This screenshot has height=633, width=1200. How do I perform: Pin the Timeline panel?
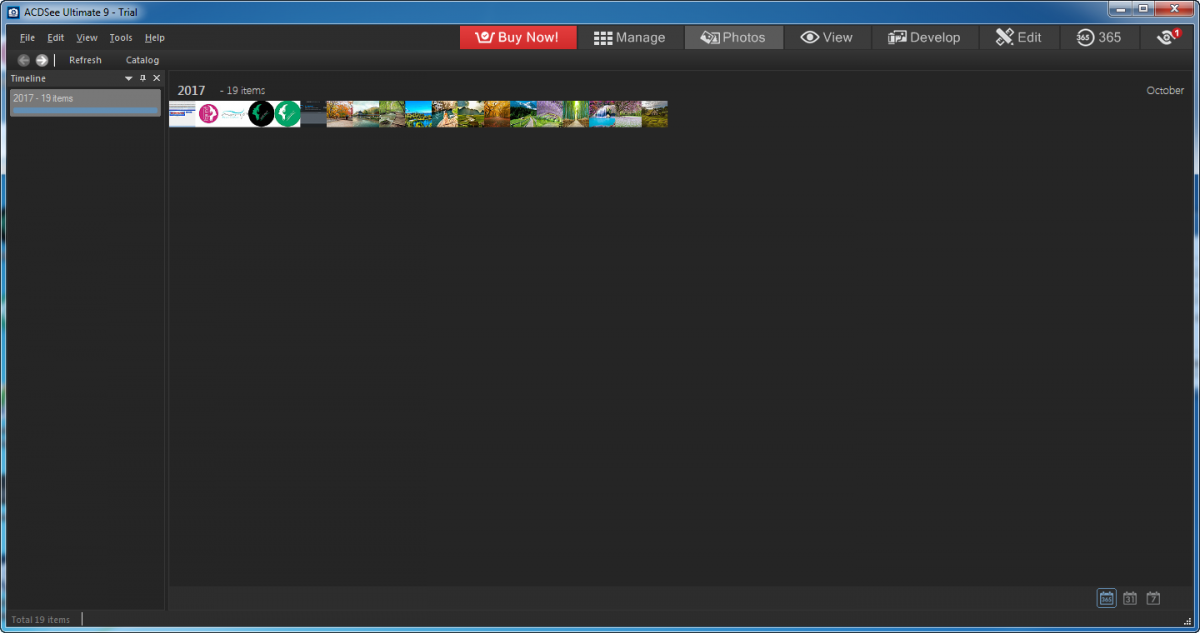[142, 78]
